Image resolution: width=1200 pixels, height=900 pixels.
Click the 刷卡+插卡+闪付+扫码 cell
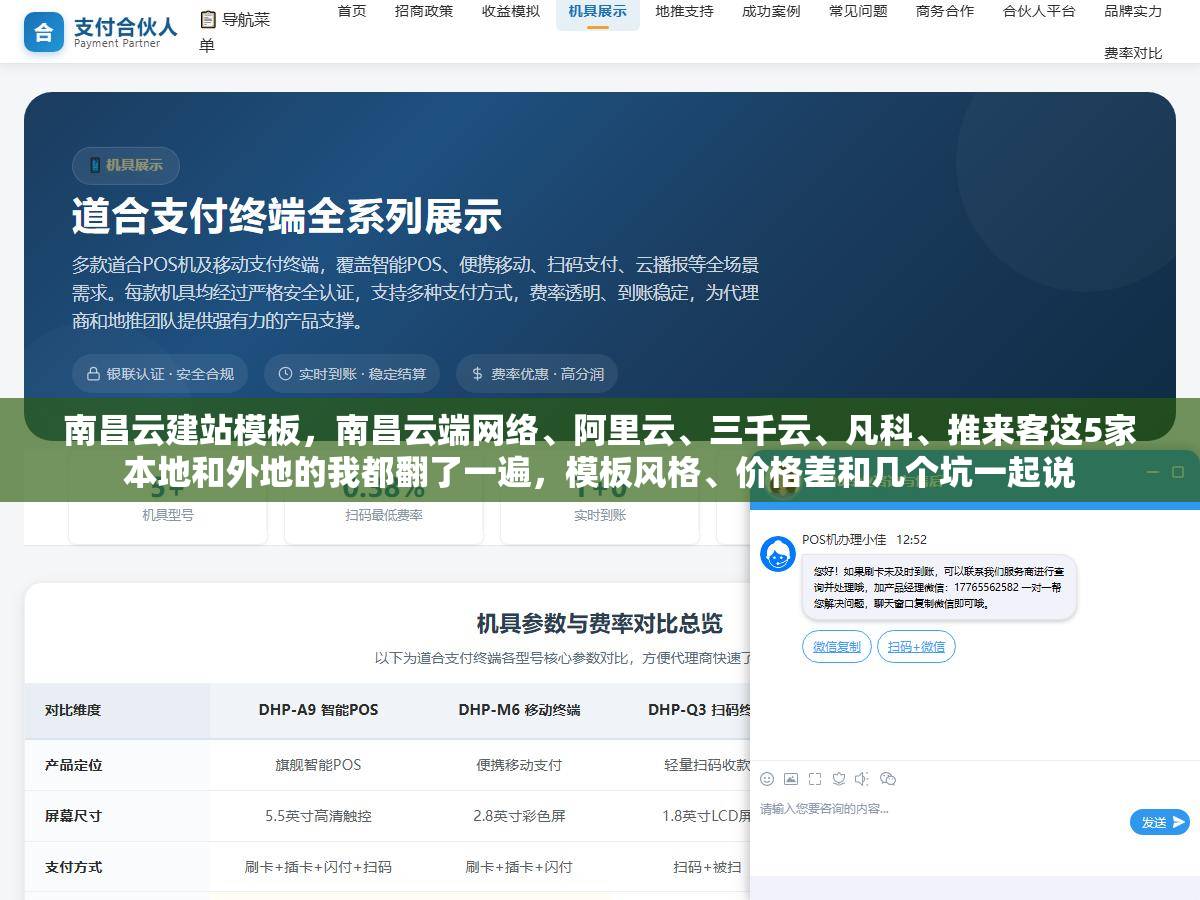coord(318,867)
